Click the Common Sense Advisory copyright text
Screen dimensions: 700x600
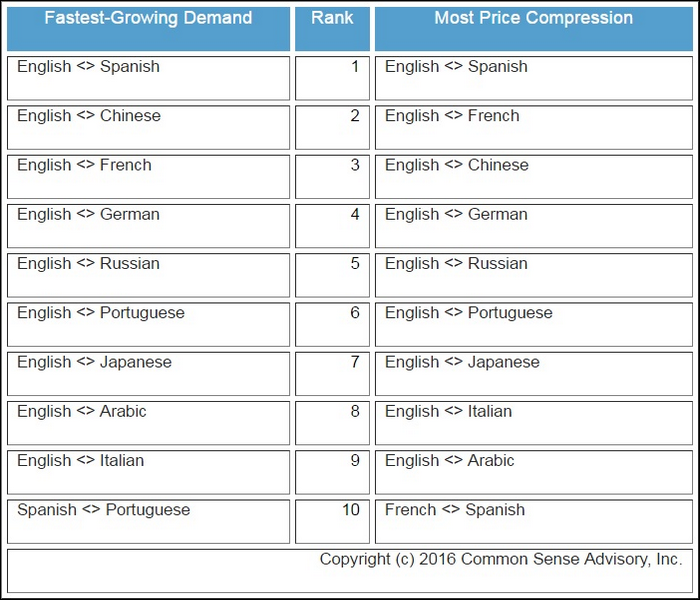[x=501, y=559]
